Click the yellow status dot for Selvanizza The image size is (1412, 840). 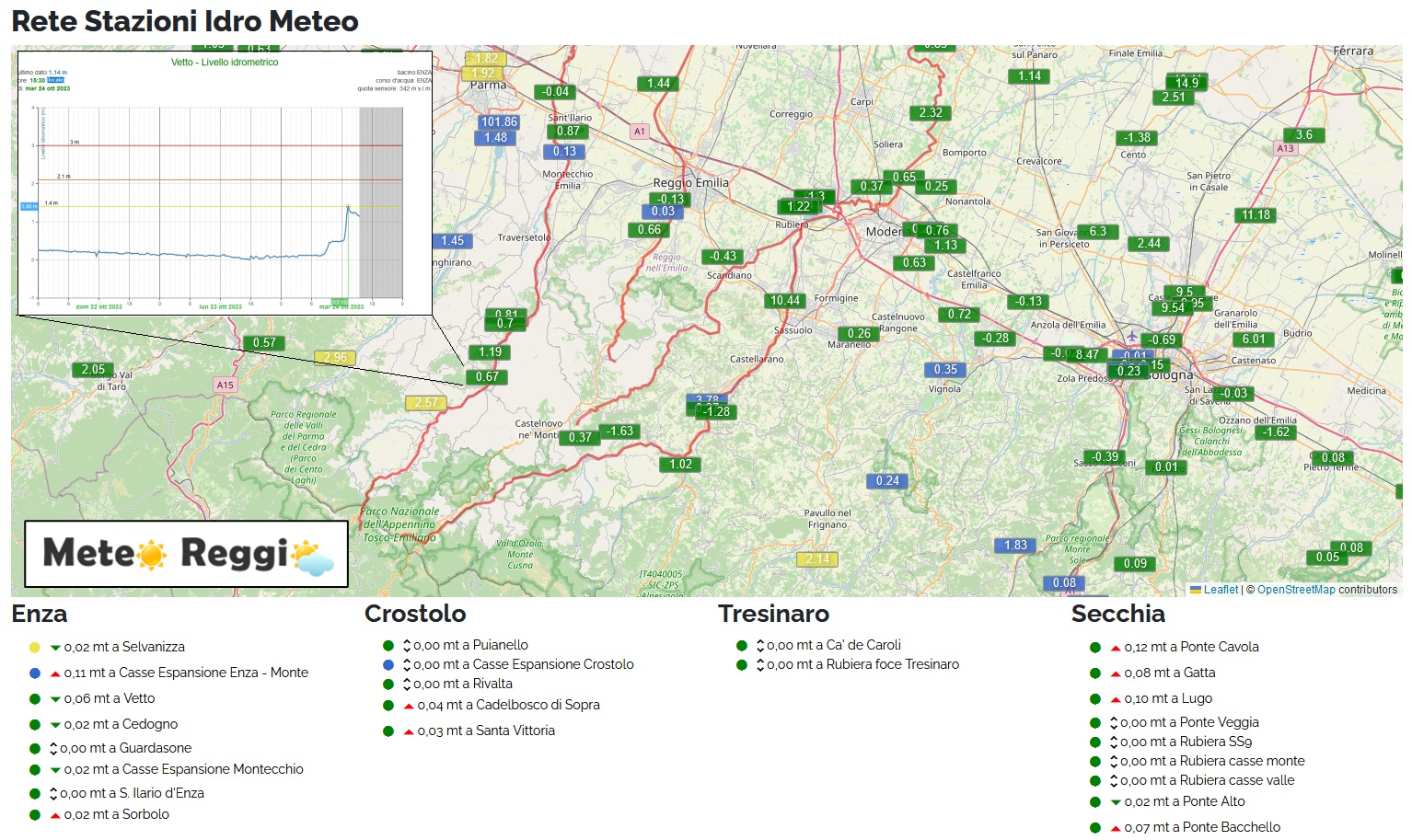point(35,648)
